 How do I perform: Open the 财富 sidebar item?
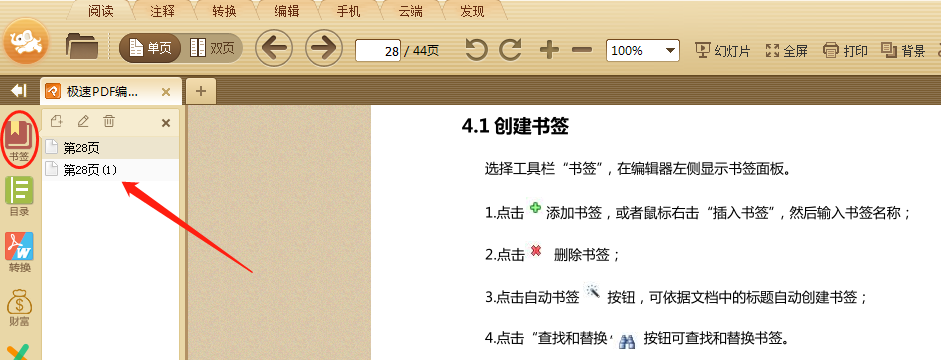click(x=19, y=307)
